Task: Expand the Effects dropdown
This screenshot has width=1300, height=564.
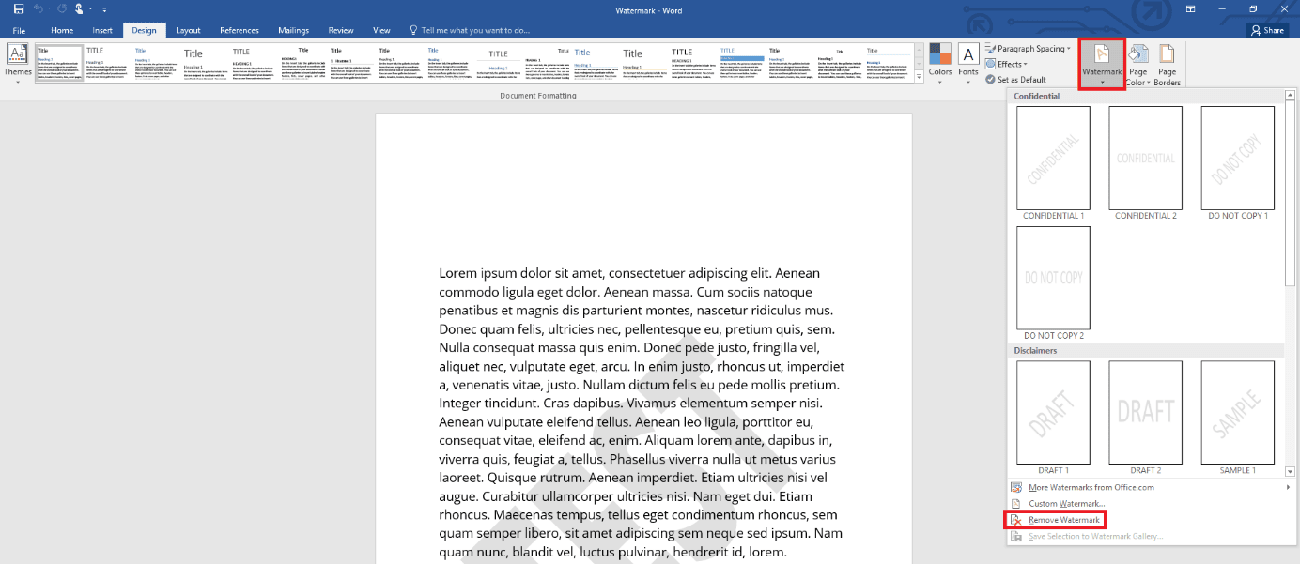Action: (x=1006, y=64)
